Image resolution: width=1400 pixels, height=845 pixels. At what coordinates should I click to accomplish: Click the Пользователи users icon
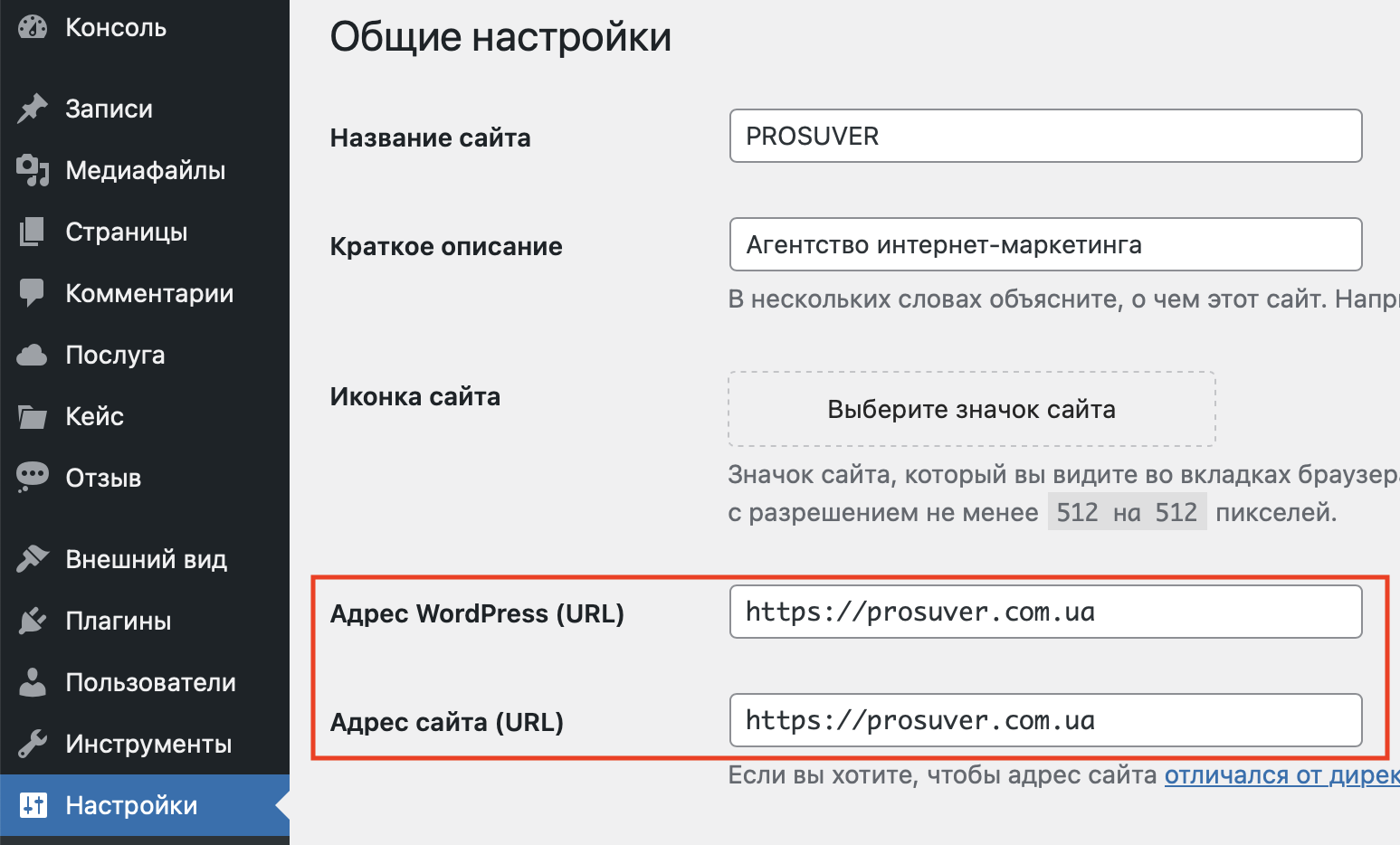pyautogui.click(x=32, y=681)
